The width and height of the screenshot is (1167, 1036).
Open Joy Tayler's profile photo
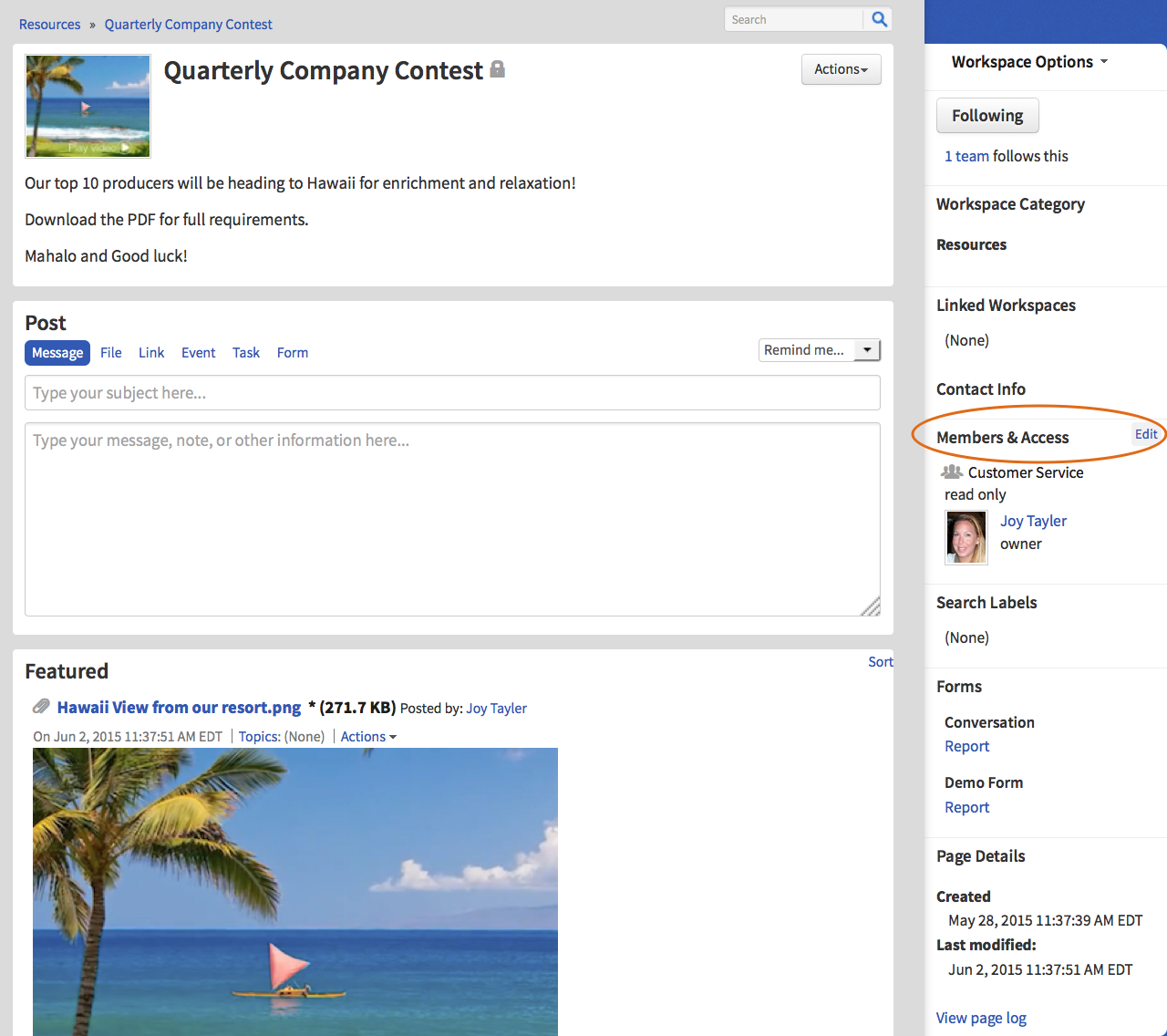966,537
